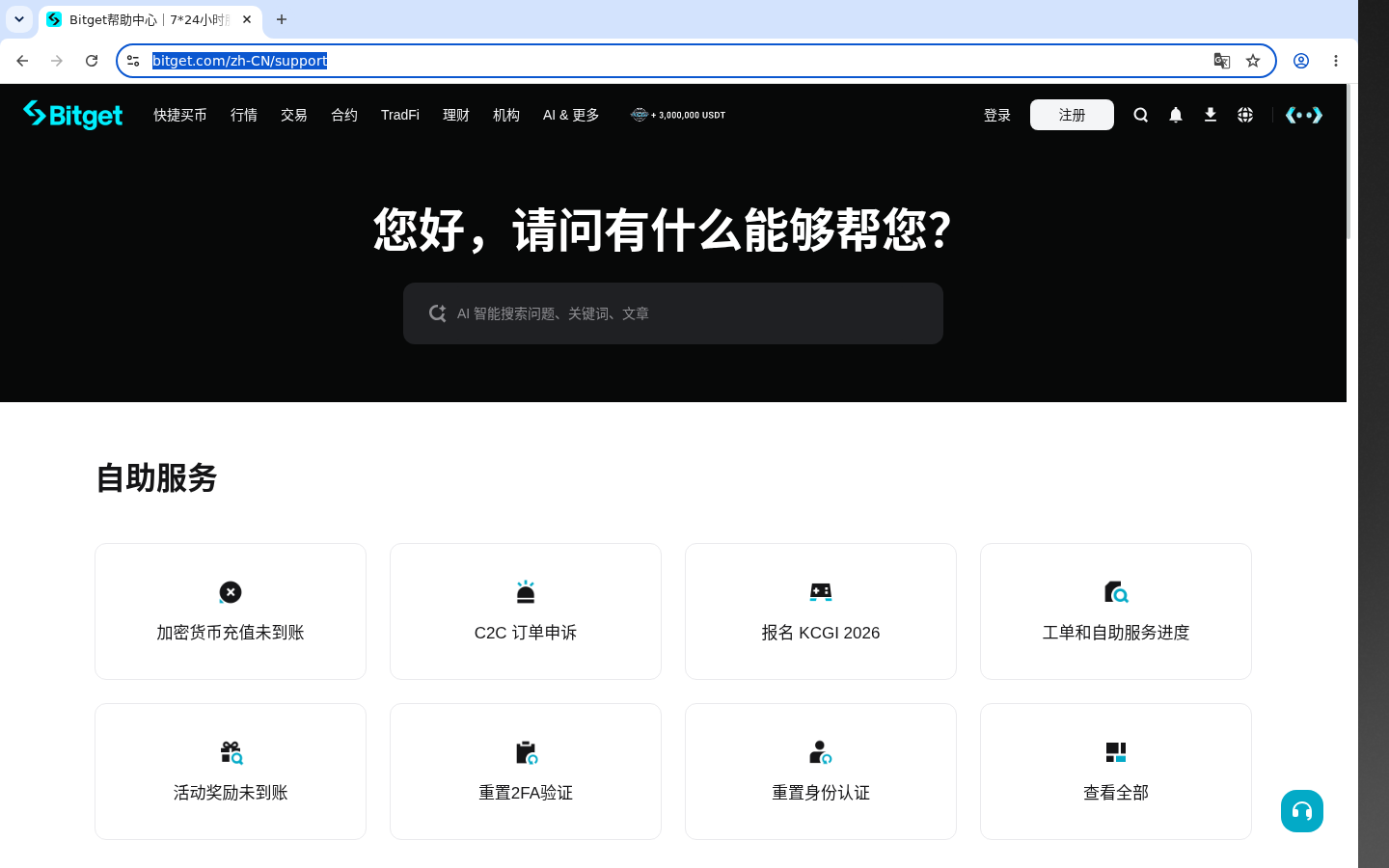Image resolution: width=1389 pixels, height=868 pixels.
Task: Open 重置2FA验证 card
Action: (x=526, y=772)
